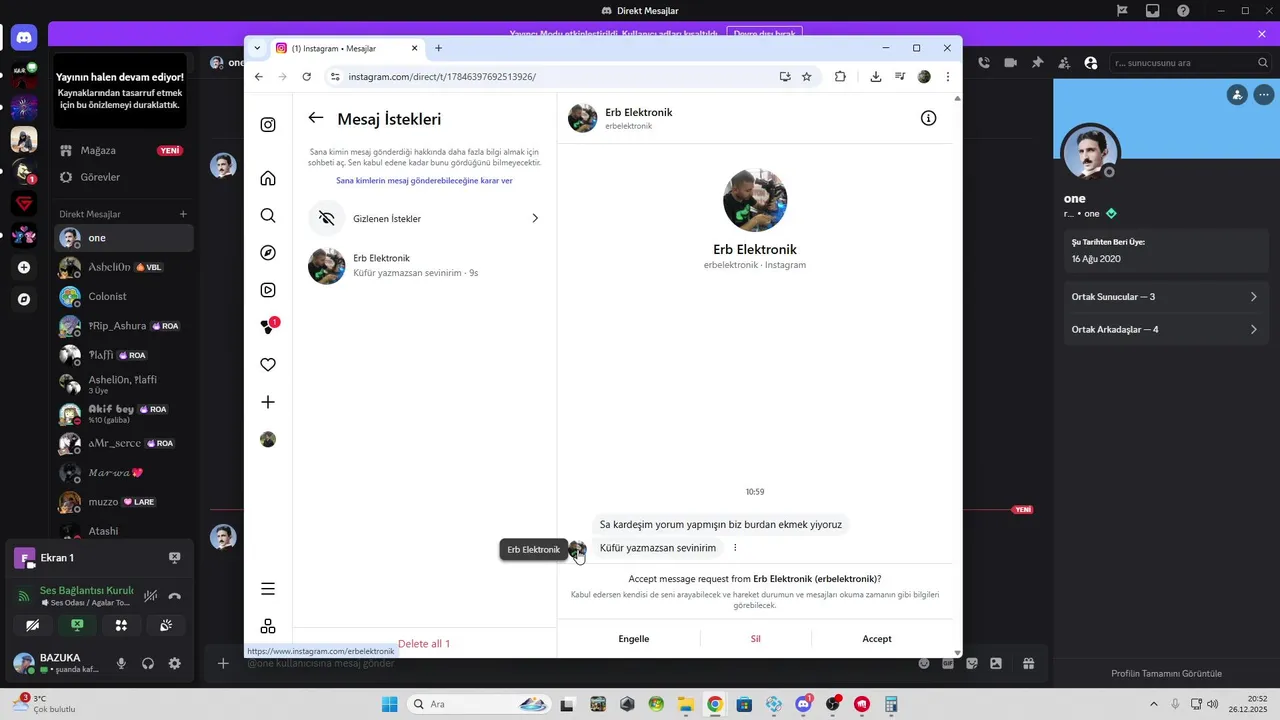Go back with Mesaj İstekleri arrow
The width and height of the screenshot is (1280, 720).
[x=316, y=118]
